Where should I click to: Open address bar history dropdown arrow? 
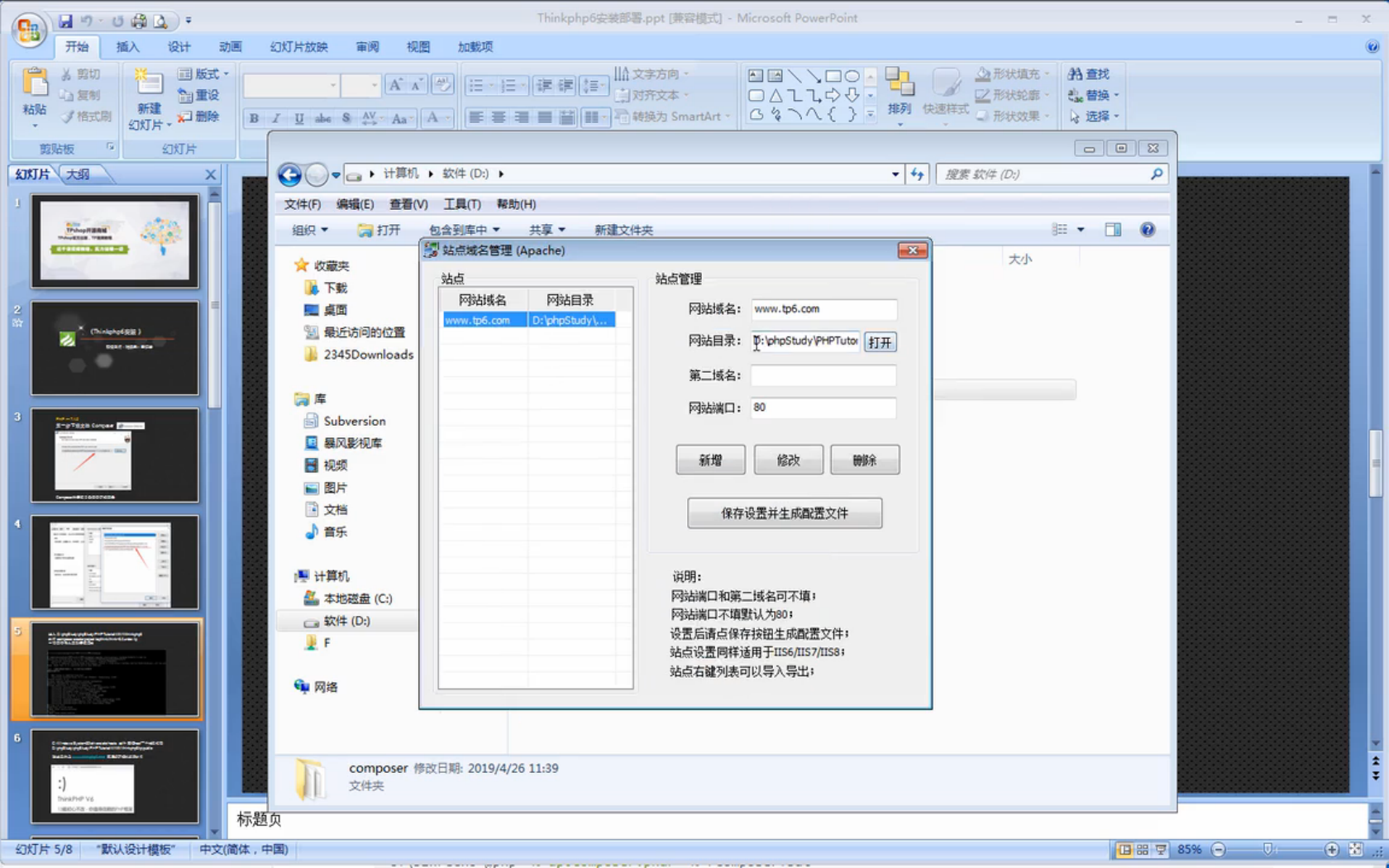(x=895, y=174)
